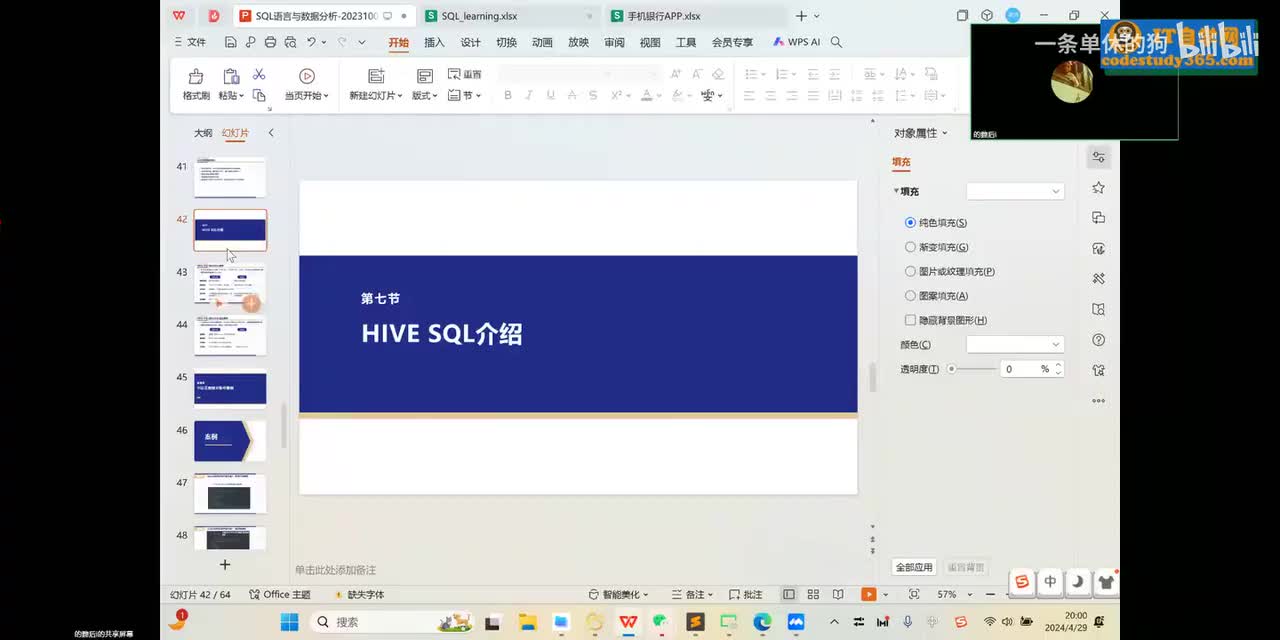The image size is (1280, 640).
Task: Switch to Reading view book icon
Action: [838, 594]
